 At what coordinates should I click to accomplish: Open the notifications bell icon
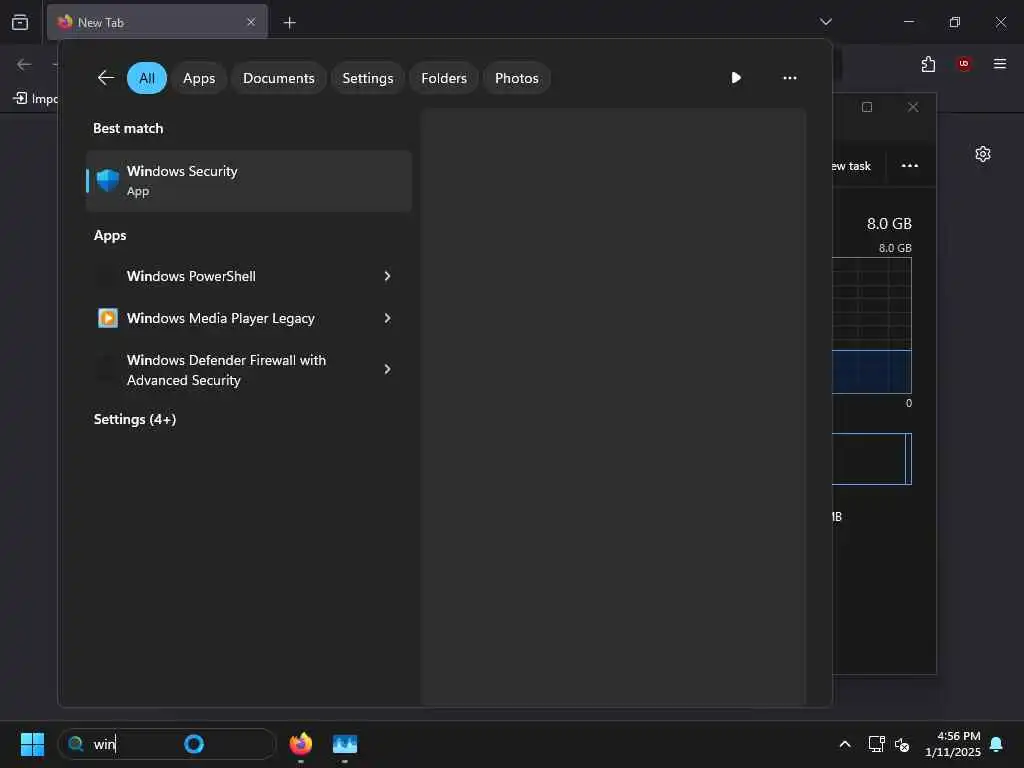point(997,744)
